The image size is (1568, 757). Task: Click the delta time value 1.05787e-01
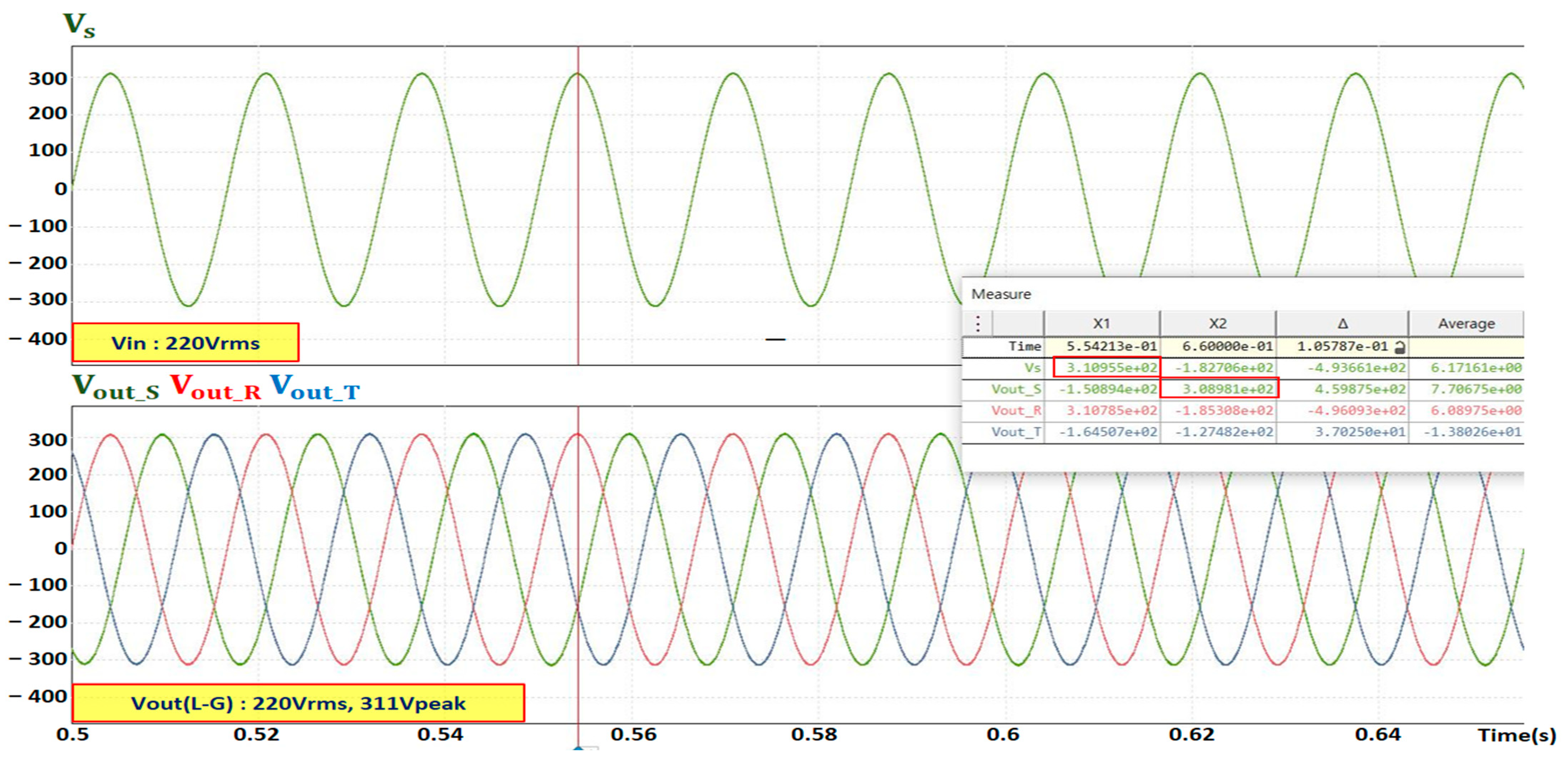(x=1341, y=346)
